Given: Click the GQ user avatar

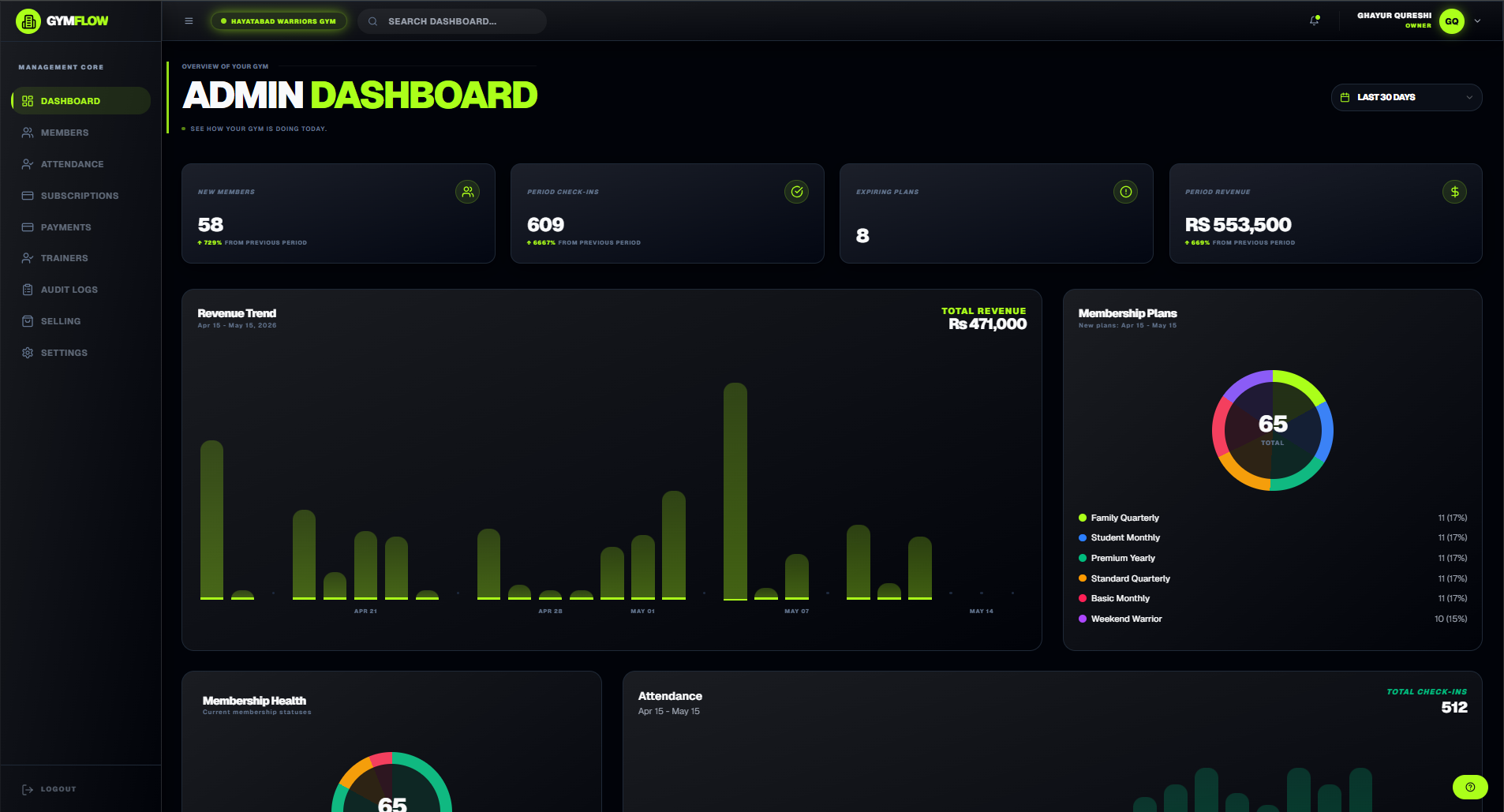Looking at the screenshot, I should tap(1451, 21).
